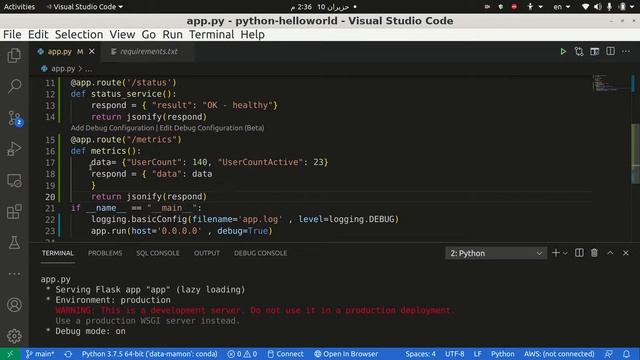Open the Remote Explorer view
This screenshot has width=640, height=360.
pyautogui.click(x=14, y=180)
